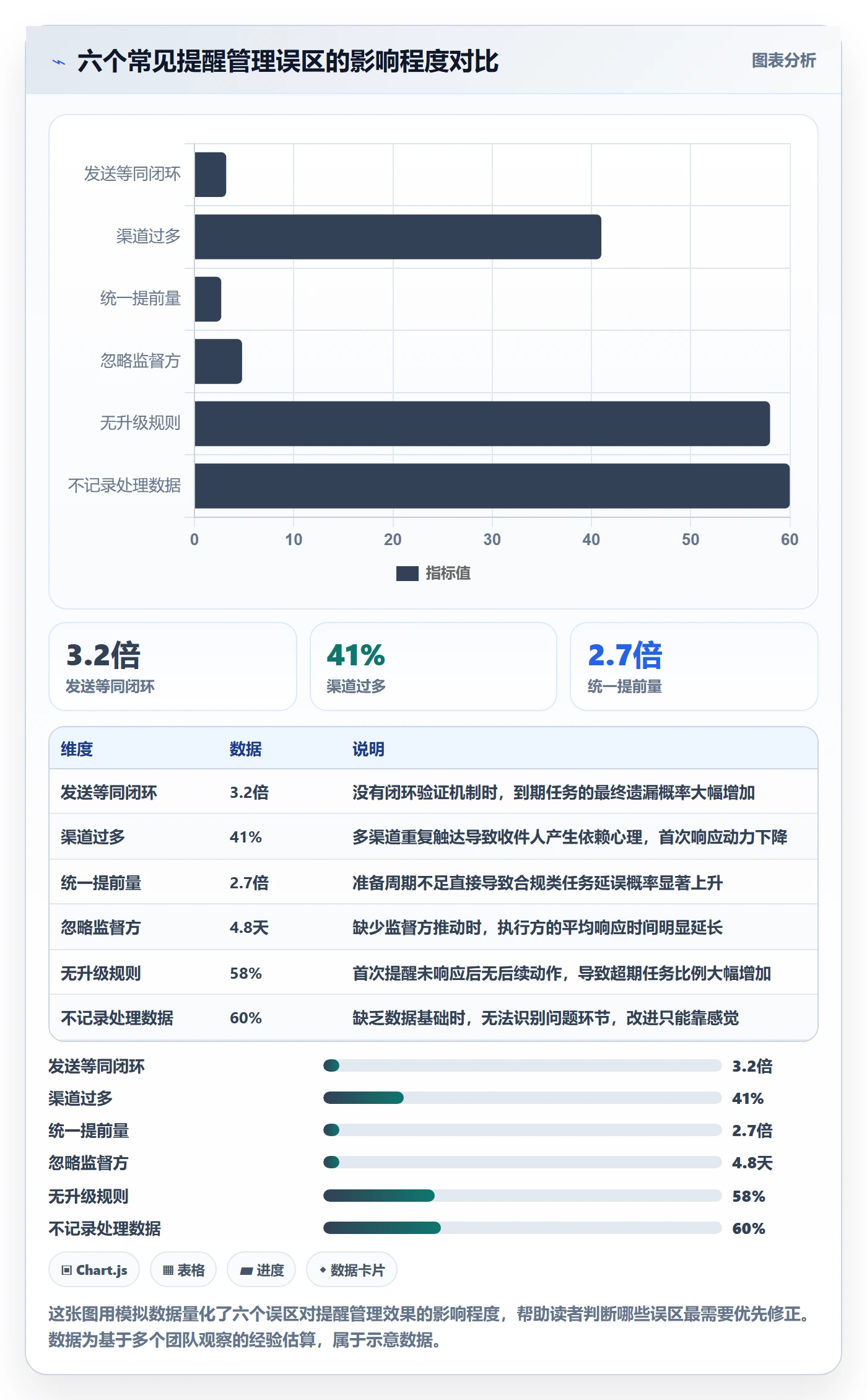Click the 渠道过多 y-axis label in chart
The height and width of the screenshot is (1400, 867).
(149, 236)
